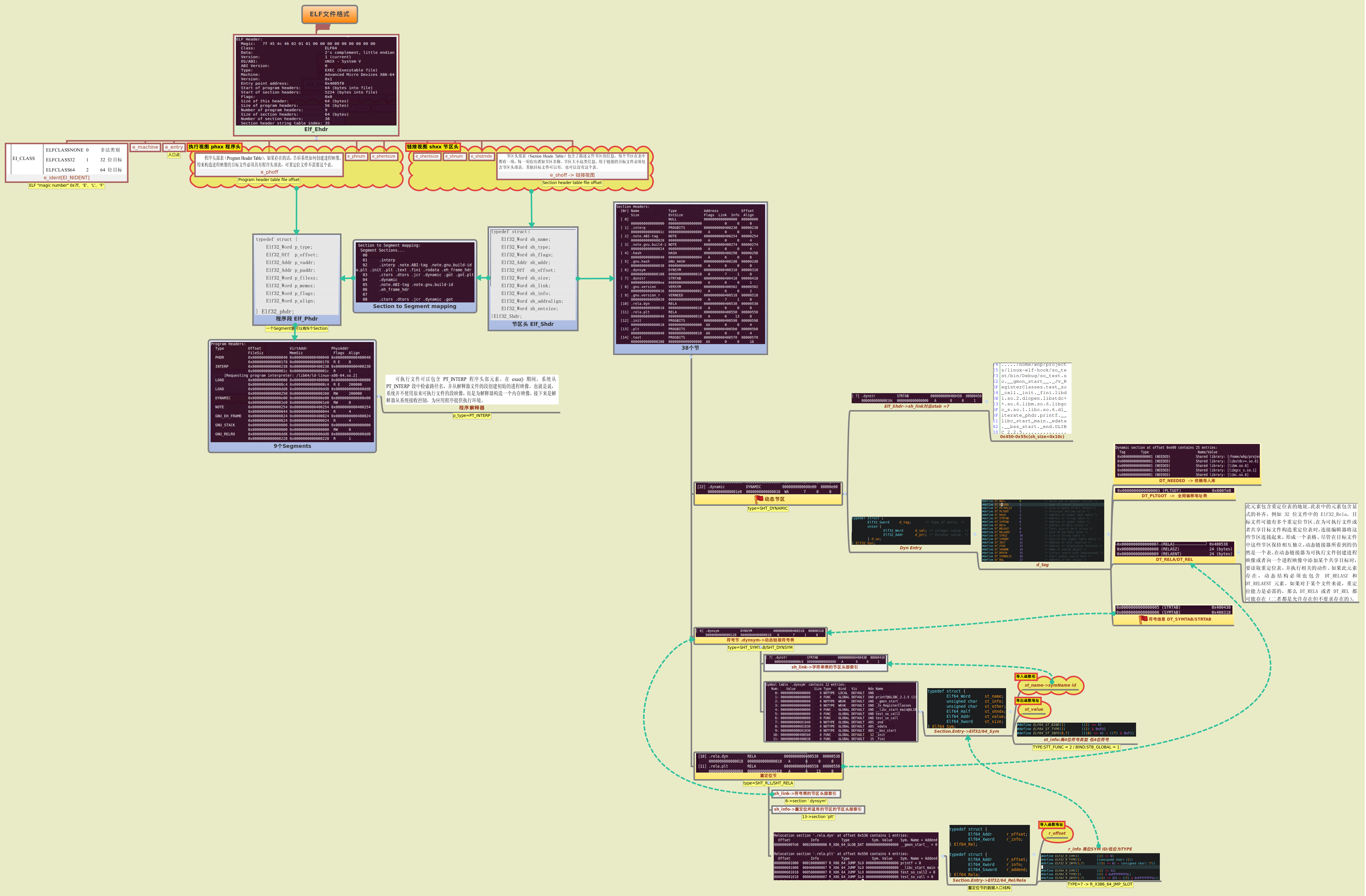Click TYPE=7 -> R_X386_64_JMP_SLOT note
The height and width of the screenshot is (896, 1366).
tap(1100, 884)
